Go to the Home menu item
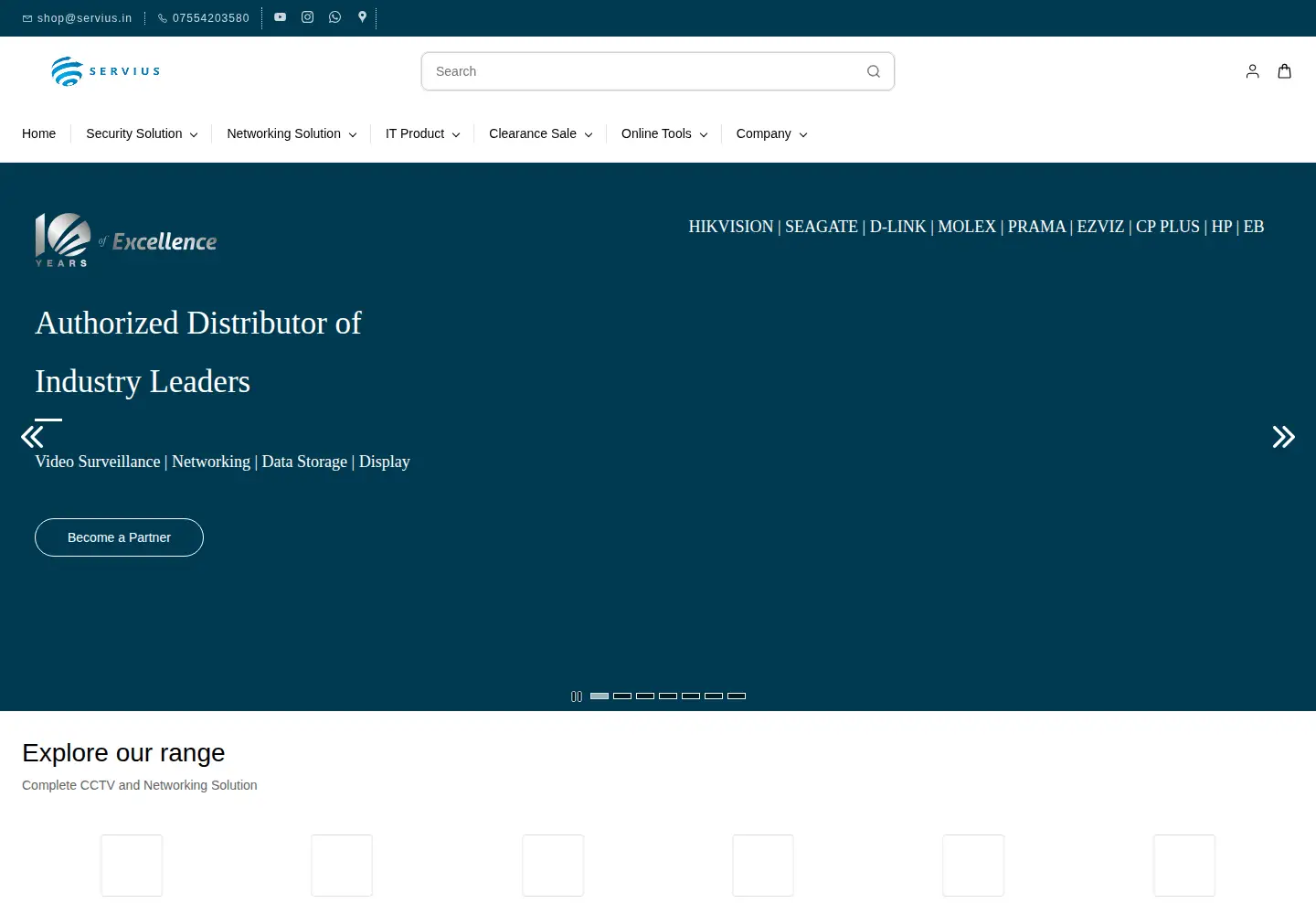1316x914 pixels. click(x=38, y=133)
